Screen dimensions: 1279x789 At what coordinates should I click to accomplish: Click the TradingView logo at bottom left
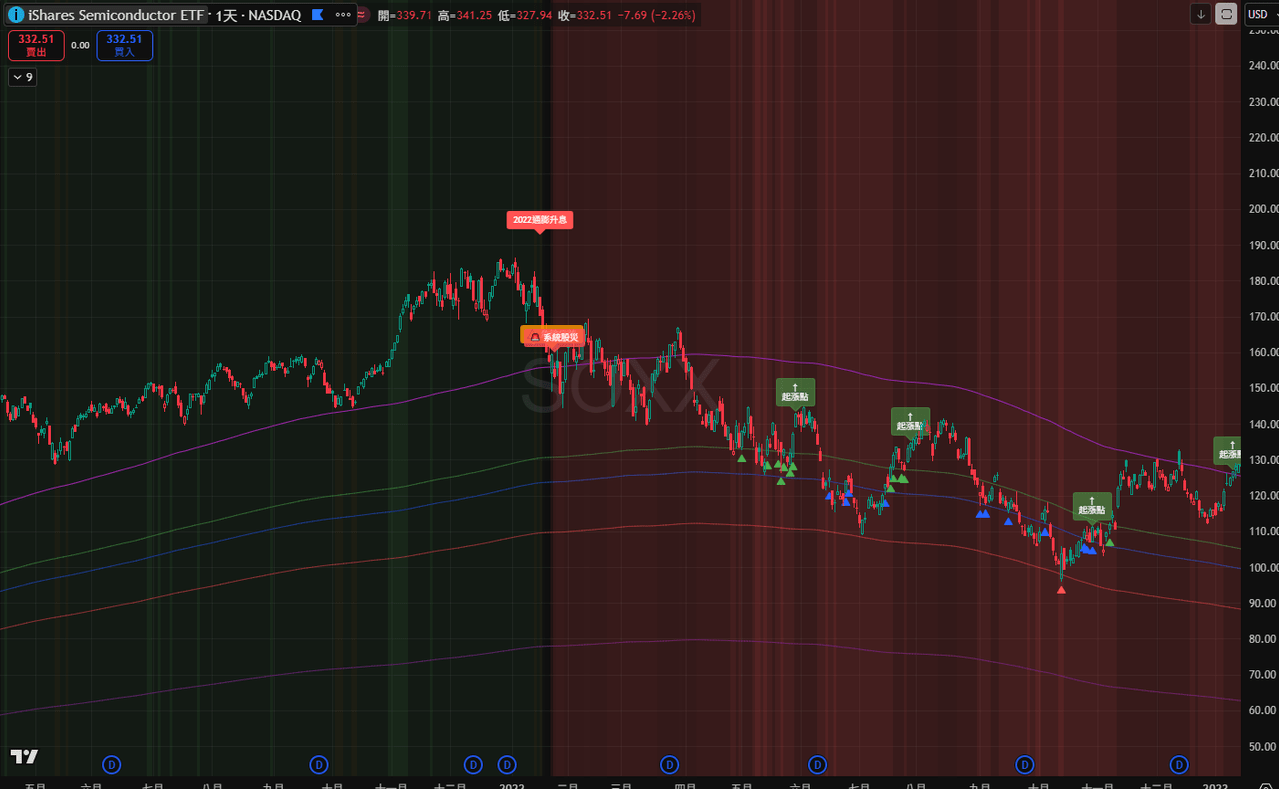coord(24,757)
